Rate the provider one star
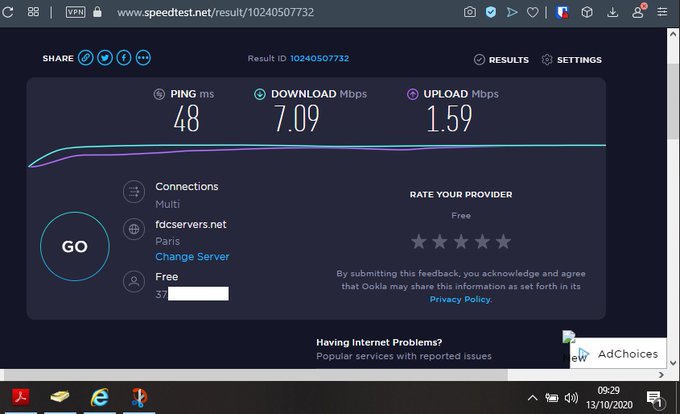This screenshot has height=414, width=680. tap(419, 241)
